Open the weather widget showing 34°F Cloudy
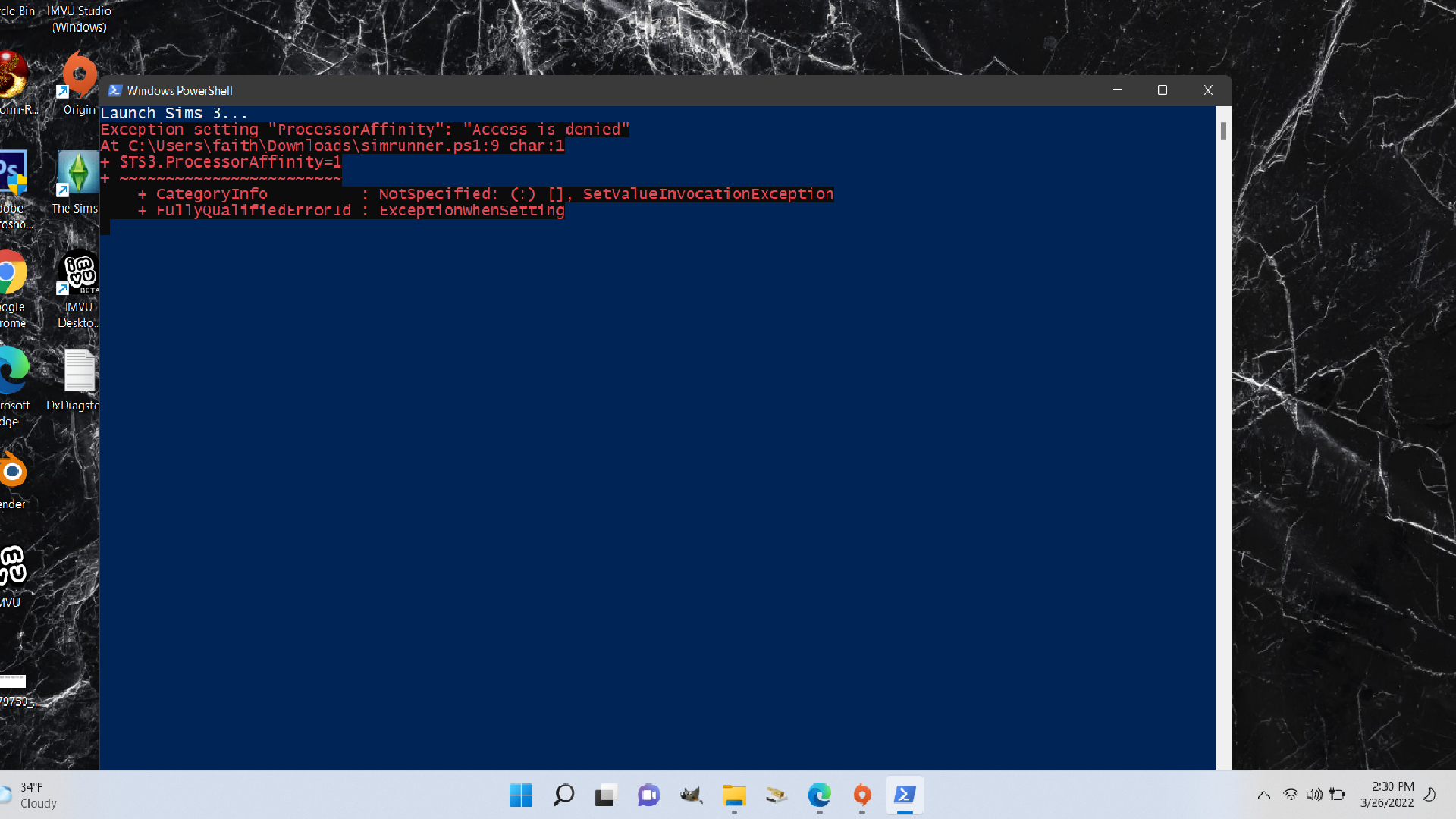Viewport: 1456px width, 819px height. (x=30, y=795)
